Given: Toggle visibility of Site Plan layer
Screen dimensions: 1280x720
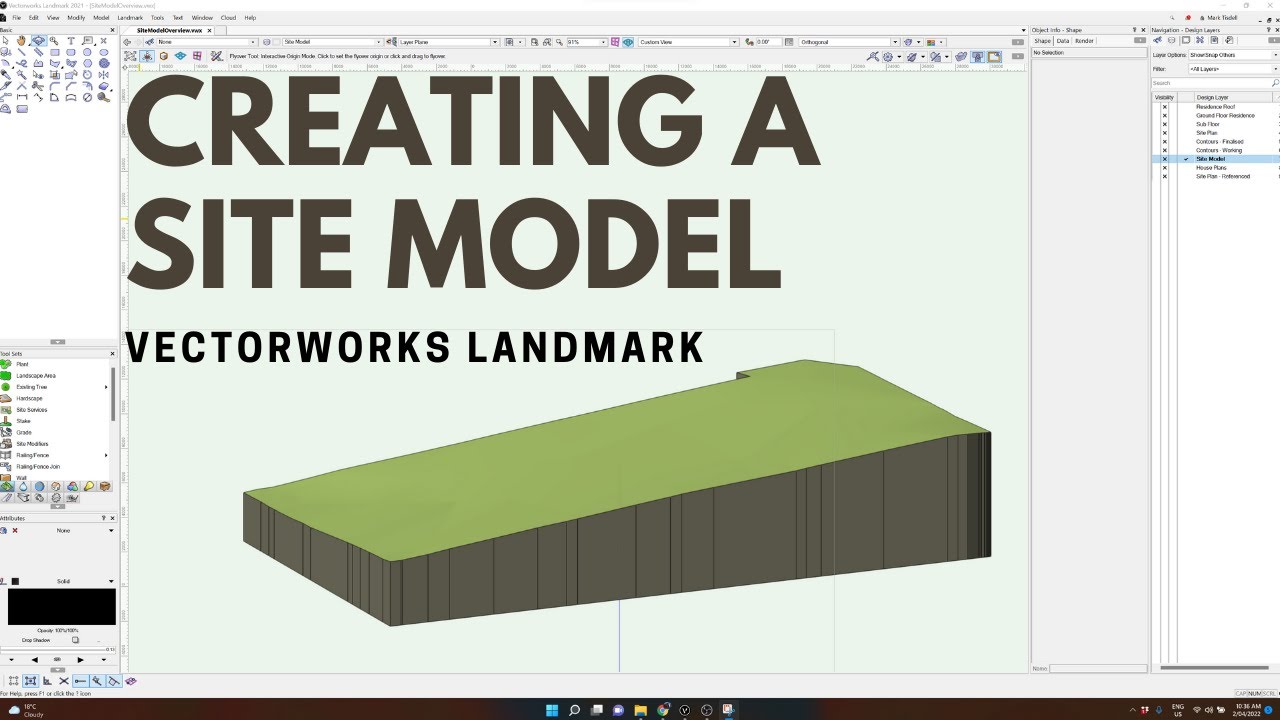Looking at the screenshot, I should tap(1164, 133).
